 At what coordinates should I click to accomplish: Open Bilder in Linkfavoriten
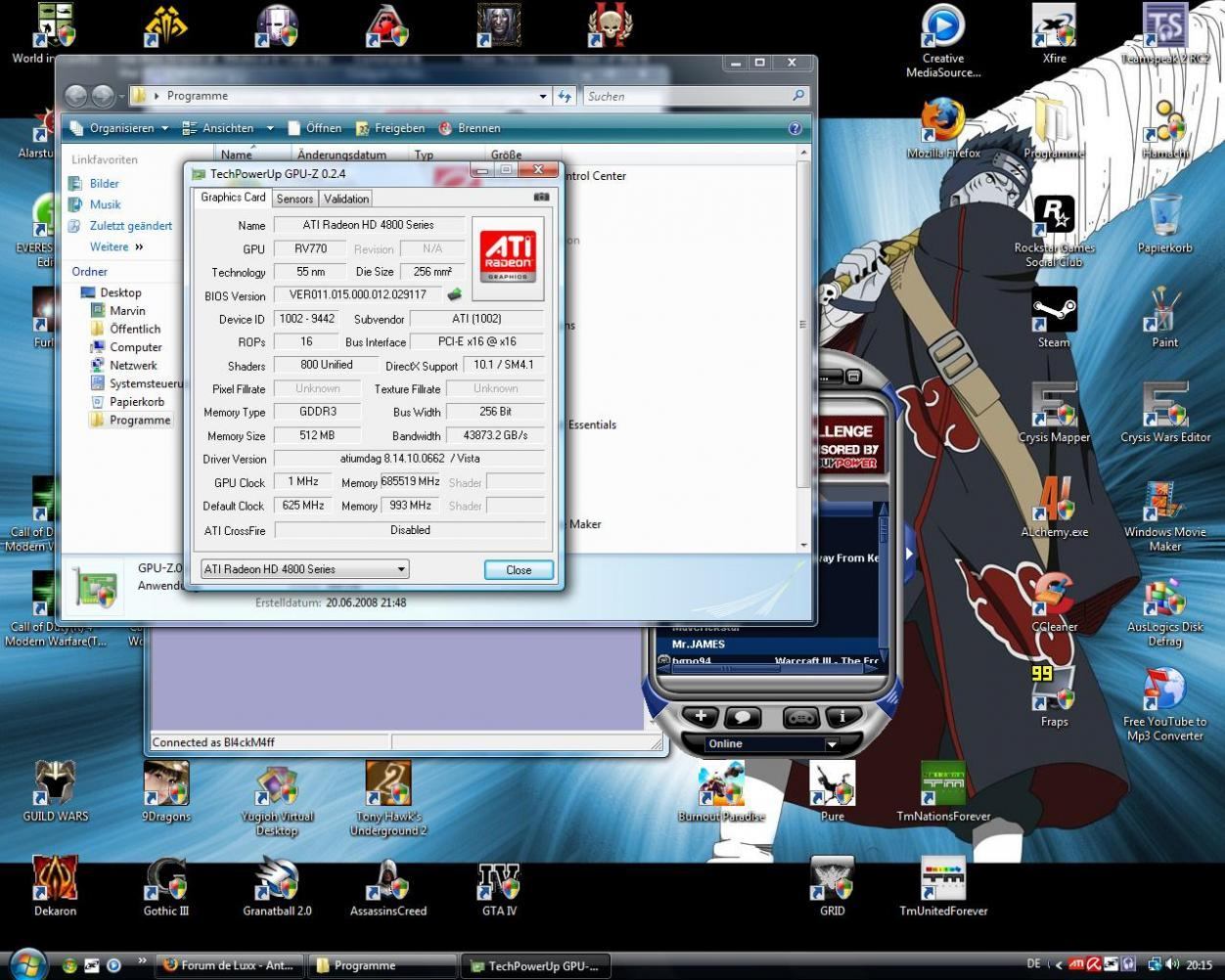(x=95, y=183)
